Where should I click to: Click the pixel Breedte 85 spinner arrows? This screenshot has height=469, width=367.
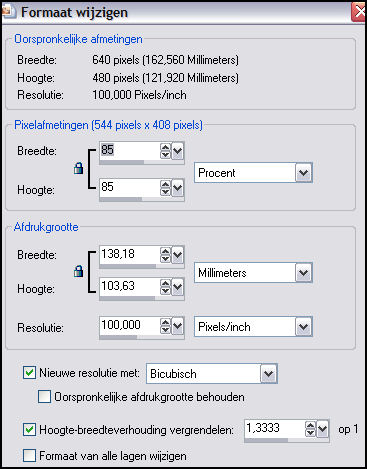point(165,151)
